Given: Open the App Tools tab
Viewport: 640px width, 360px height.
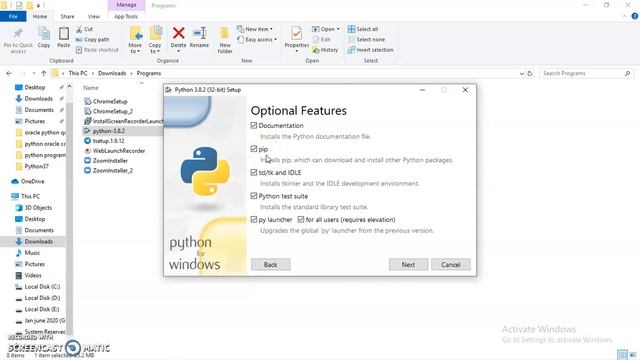Looking at the screenshot, I should tap(126, 16).
